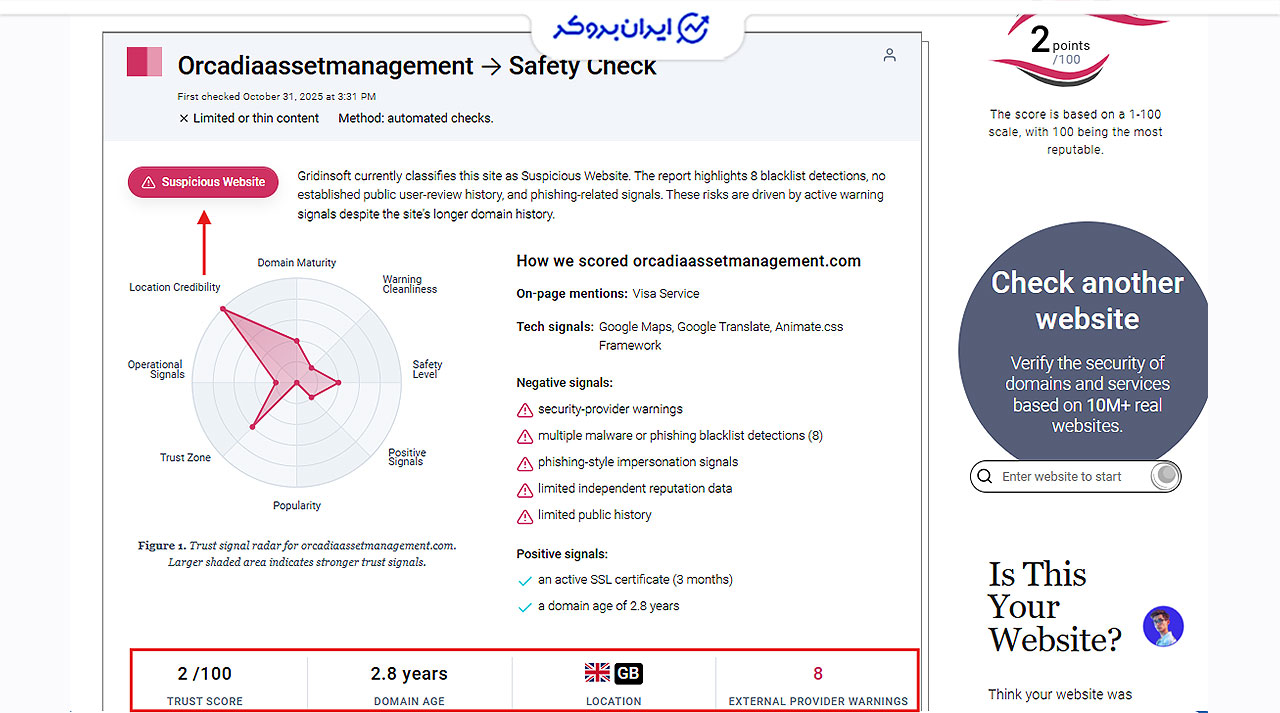Click the pink square logo beside Orcadiaassetmanagement
The image size is (1280, 713).
coord(144,62)
